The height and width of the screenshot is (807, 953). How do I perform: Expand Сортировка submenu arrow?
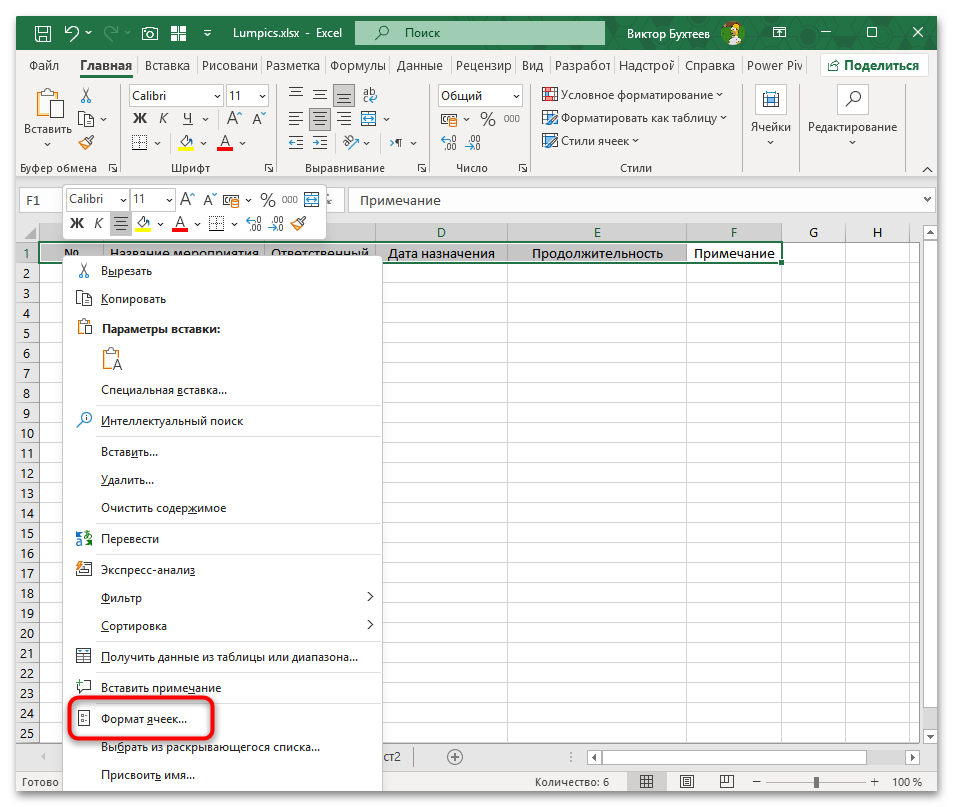pos(370,625)
